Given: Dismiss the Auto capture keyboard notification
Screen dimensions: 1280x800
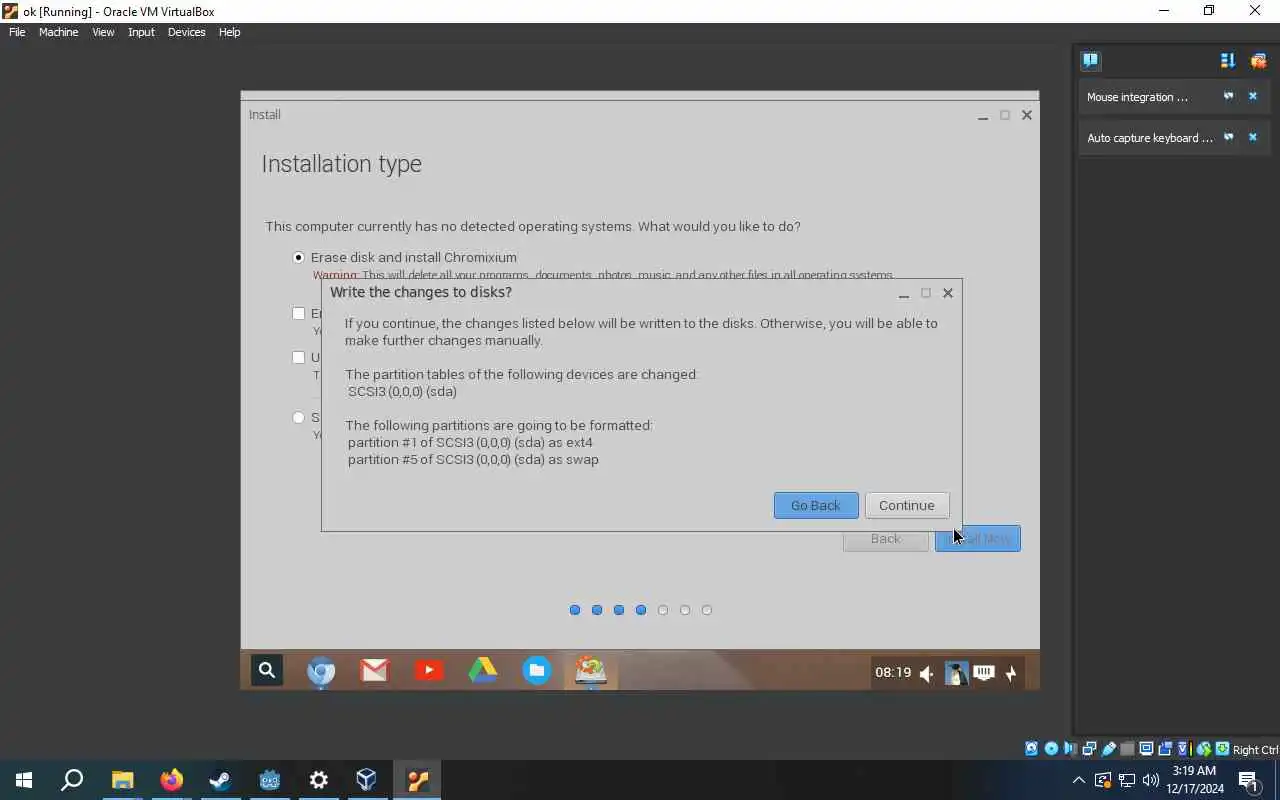Looking at the screenshot, I should click(x=1252, y=138).
